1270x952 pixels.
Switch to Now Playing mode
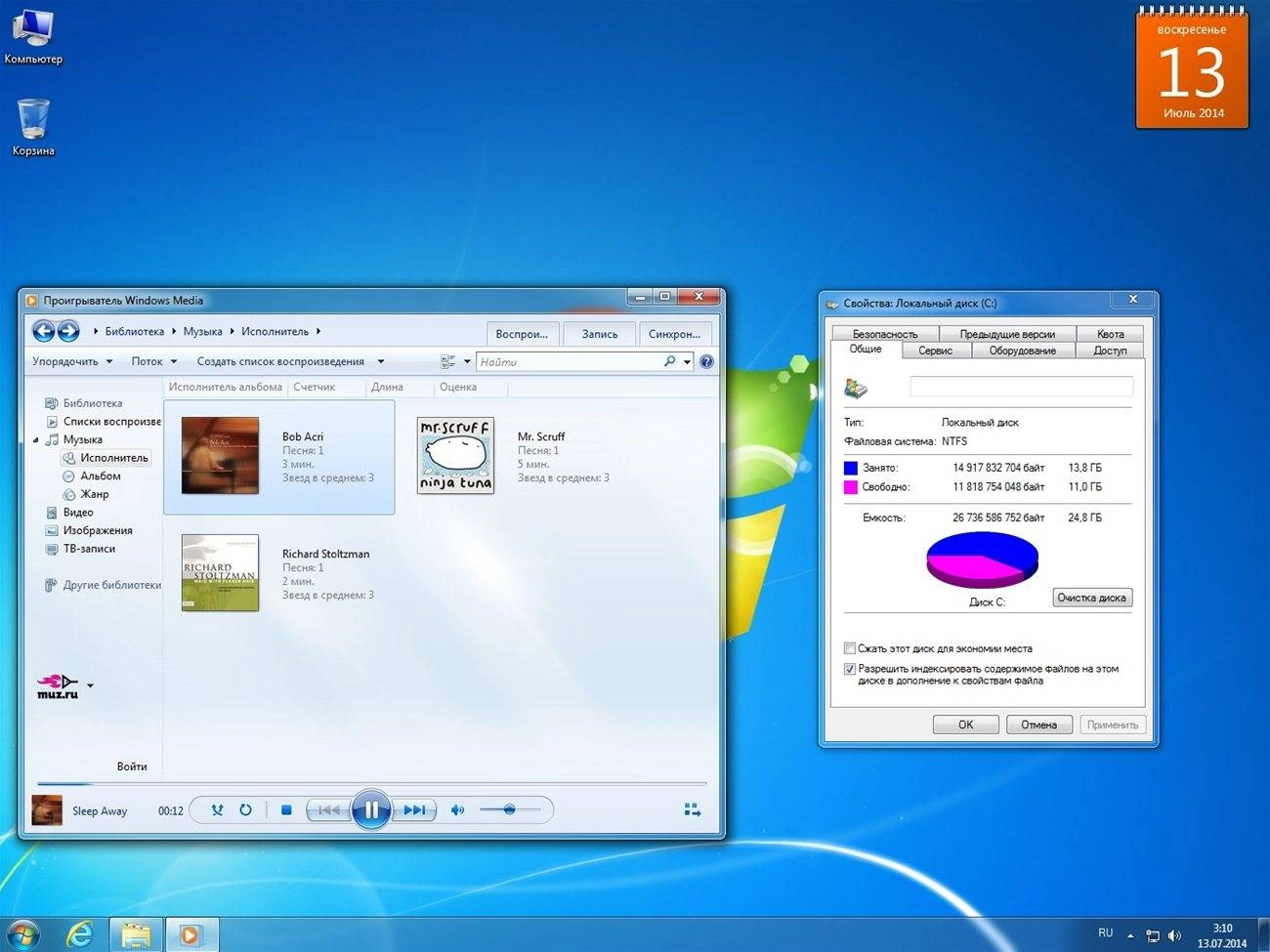click(692, 809)
